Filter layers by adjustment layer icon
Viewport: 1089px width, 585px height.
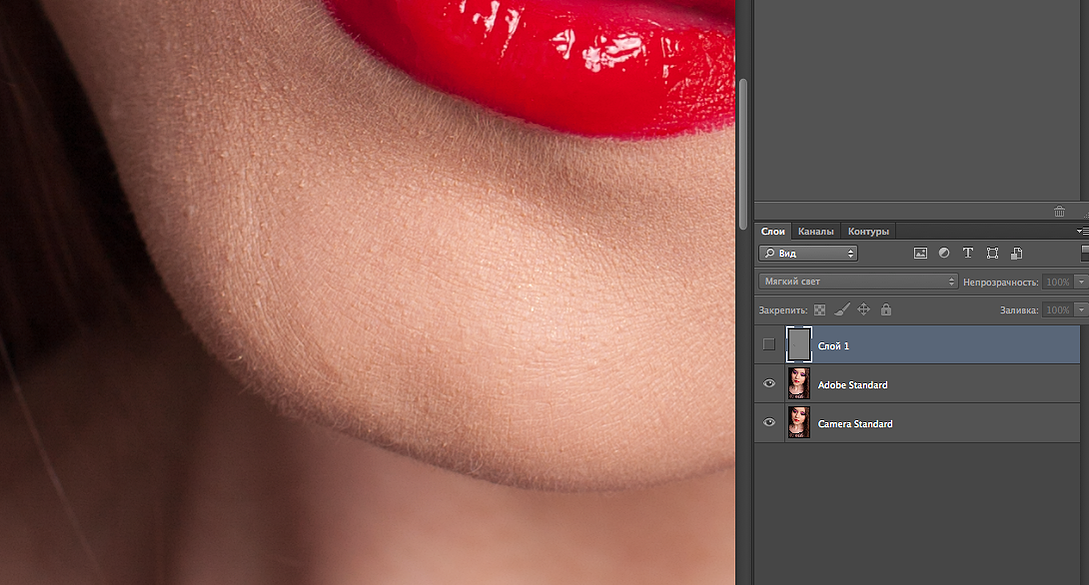[x=944, y=254]
